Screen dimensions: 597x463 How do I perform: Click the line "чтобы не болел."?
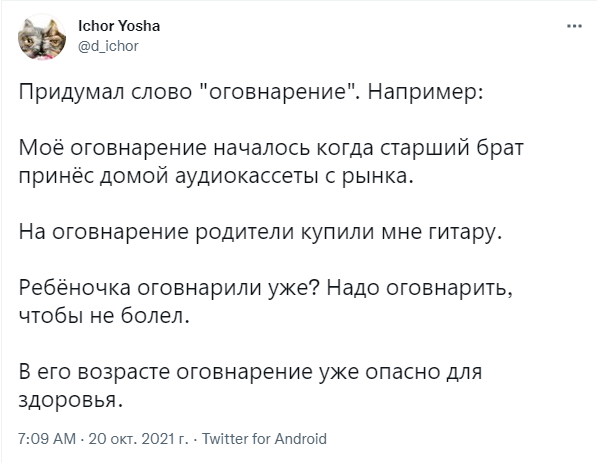(104, 316)
